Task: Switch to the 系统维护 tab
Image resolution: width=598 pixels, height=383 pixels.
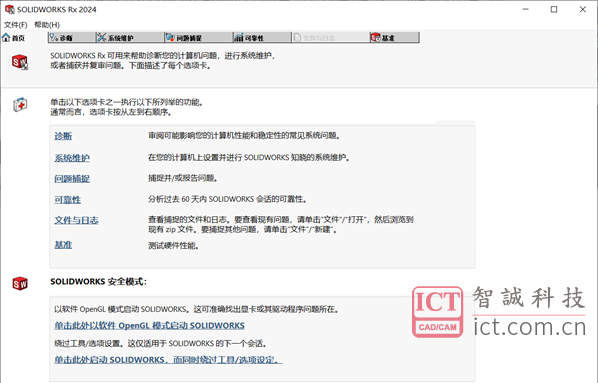Action: coord(130,37)
